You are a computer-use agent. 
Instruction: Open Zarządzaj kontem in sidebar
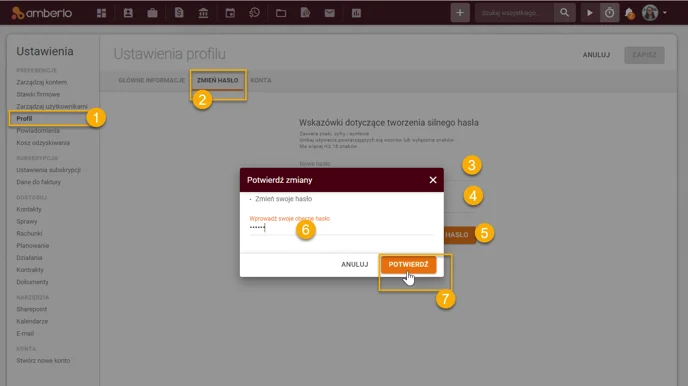tap(42, 82)
